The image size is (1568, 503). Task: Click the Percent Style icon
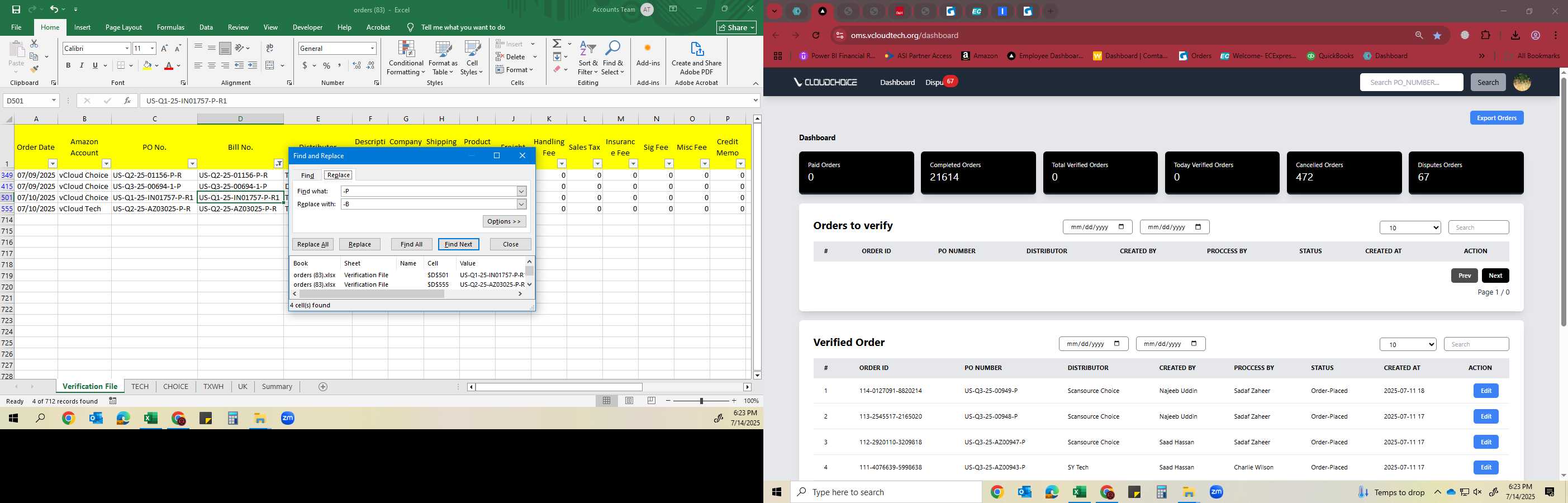click(x=327, y=66)
